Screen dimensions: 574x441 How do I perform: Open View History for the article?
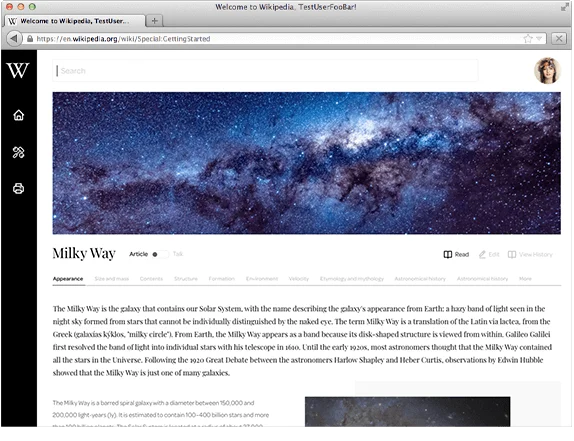[530, 254]
